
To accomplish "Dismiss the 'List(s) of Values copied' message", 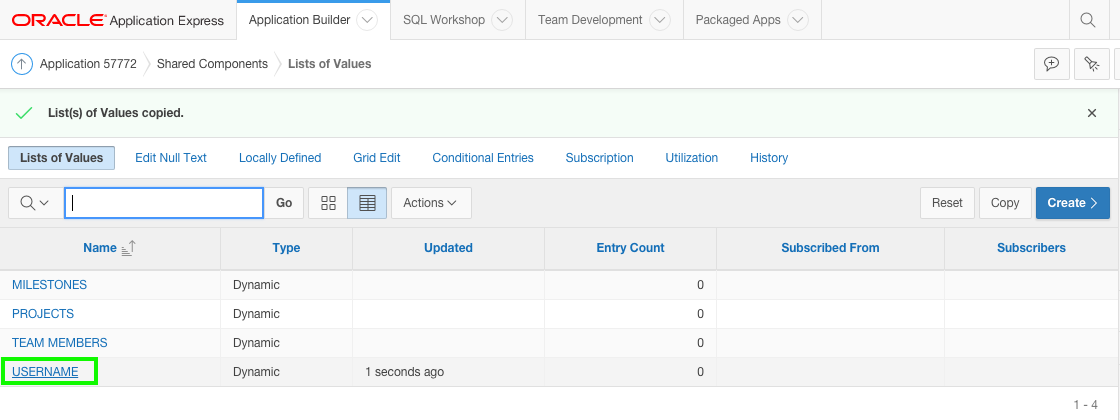I will [1092, 113].
